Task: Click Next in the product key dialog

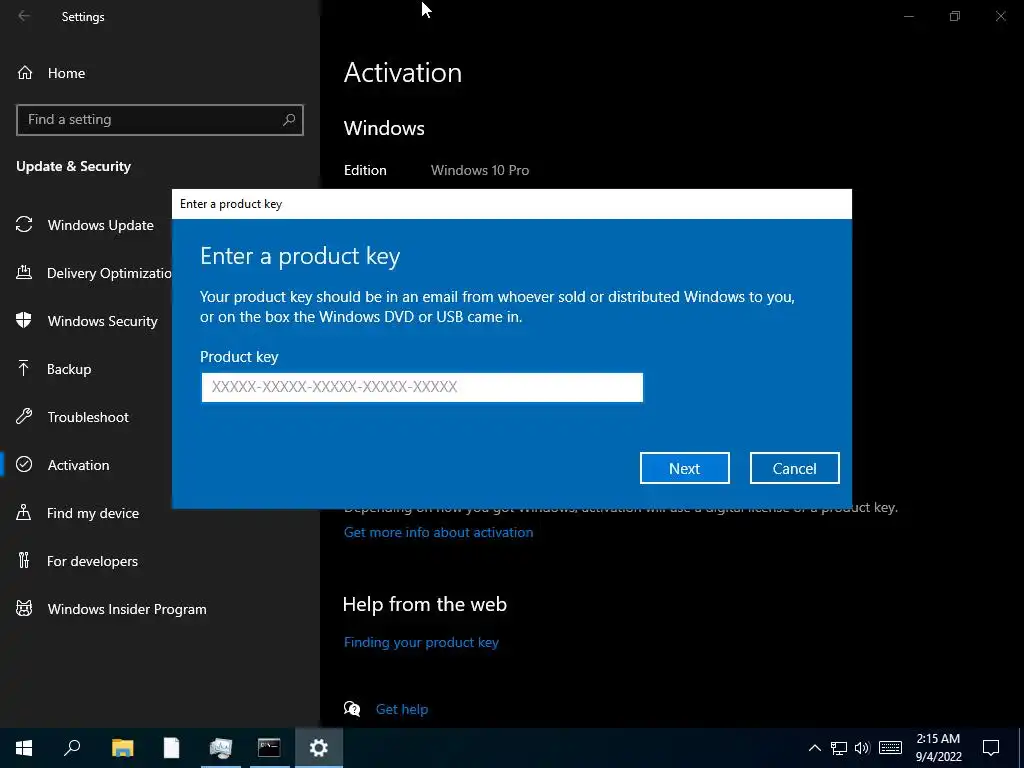Action: point(684,468)
